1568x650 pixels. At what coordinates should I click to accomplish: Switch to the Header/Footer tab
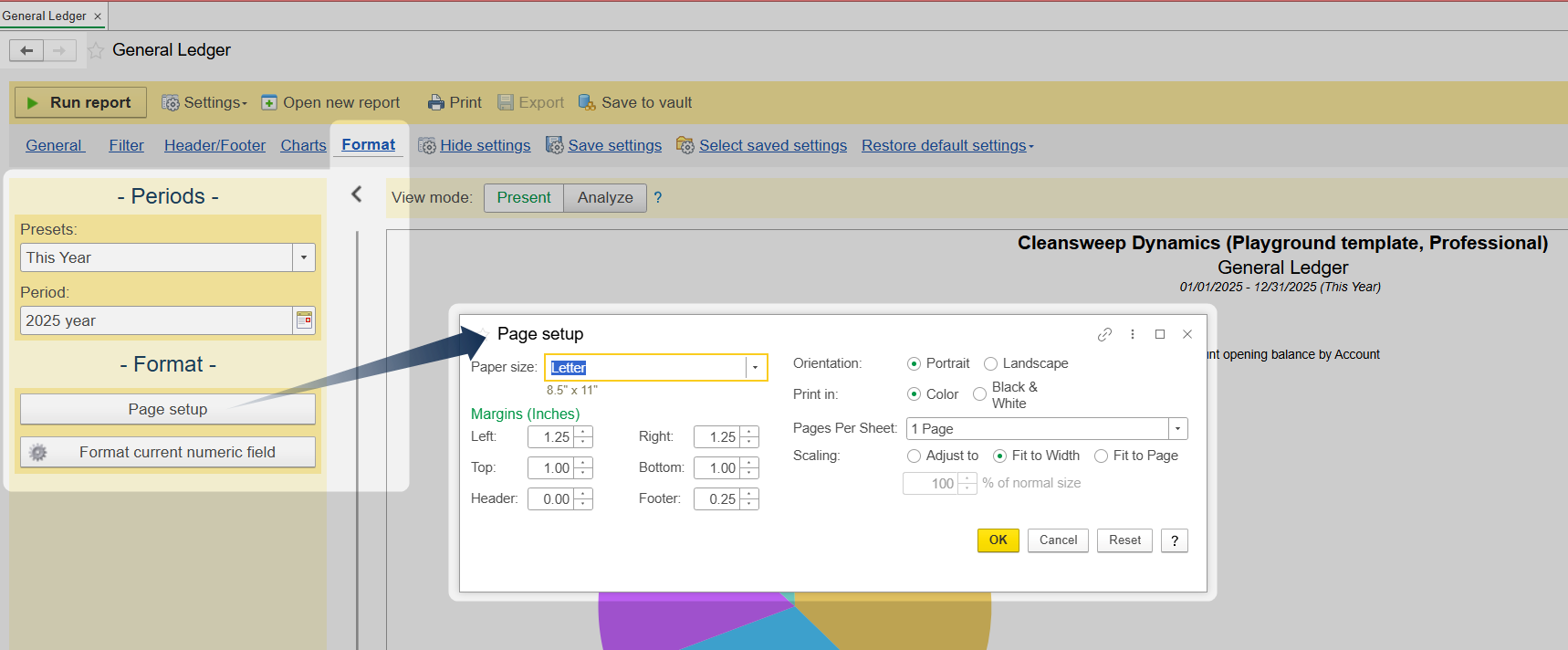(214, 145)
